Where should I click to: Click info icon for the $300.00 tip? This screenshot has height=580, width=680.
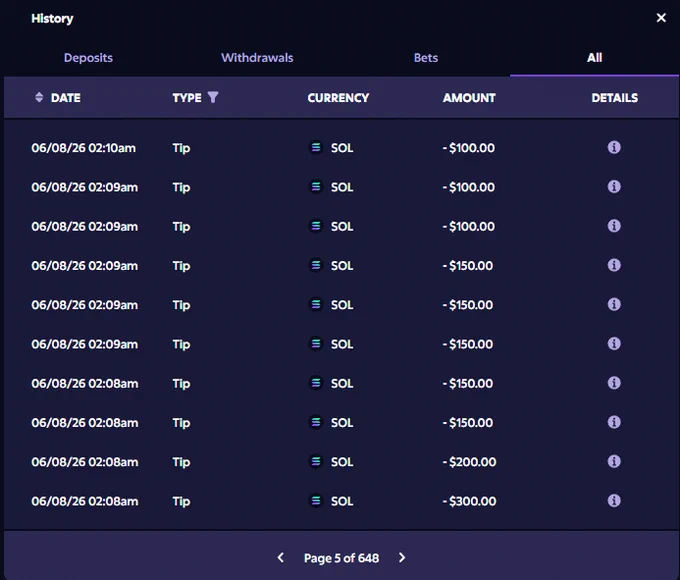[x=614, y=501]
